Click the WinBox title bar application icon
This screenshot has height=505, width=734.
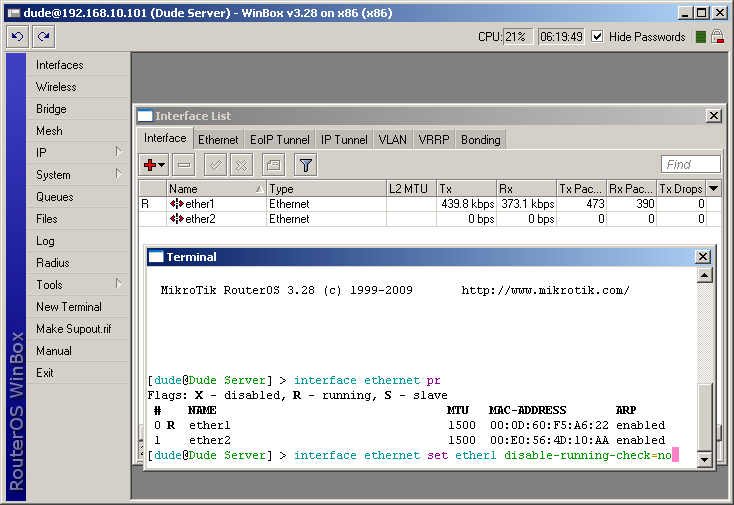(14, 13)
